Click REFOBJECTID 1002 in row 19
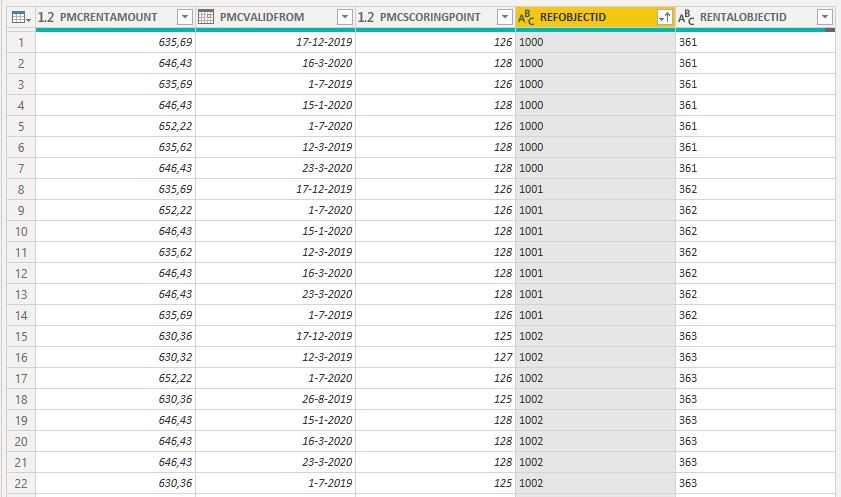The width and height of the screenshot is (841, 497). click(x=531, y=420)
